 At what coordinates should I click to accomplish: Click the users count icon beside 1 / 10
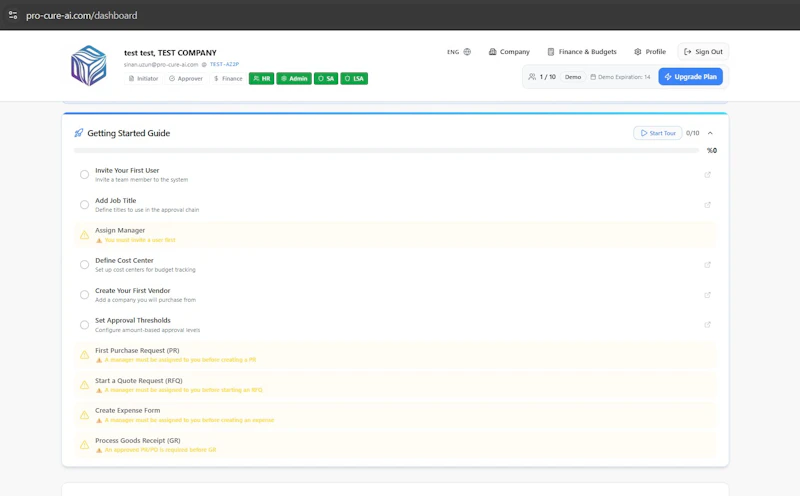tap(532, 77)
